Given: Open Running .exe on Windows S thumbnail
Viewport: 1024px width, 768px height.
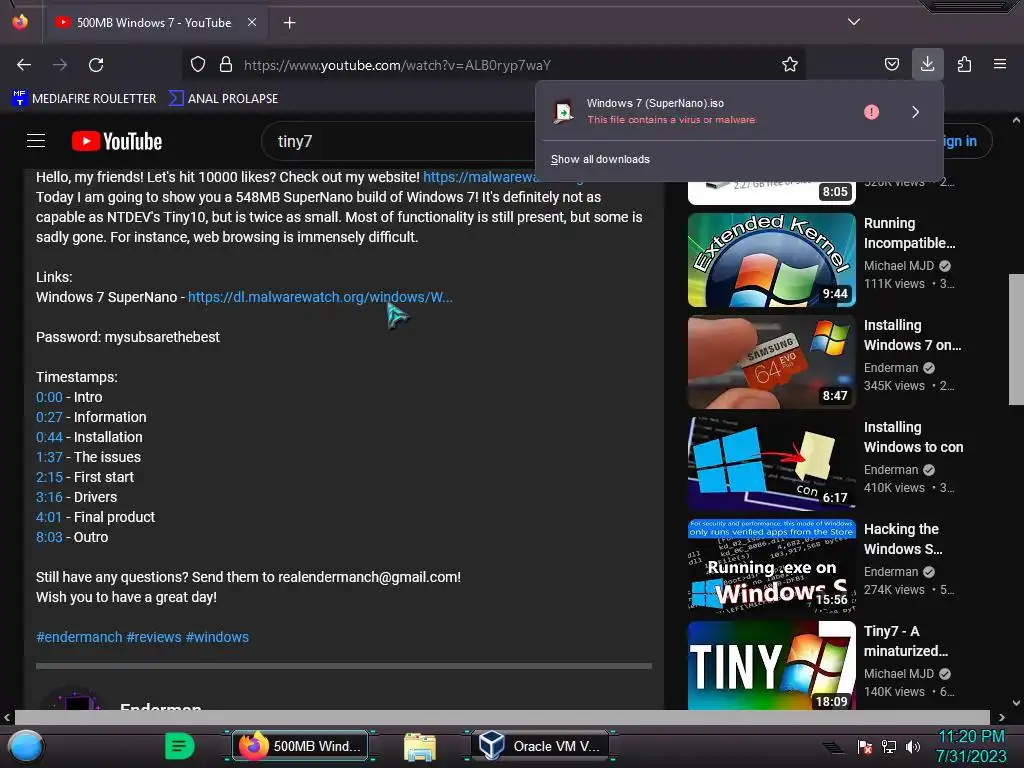Looking at the screenshot, I should pyautogui.click(x=772, y=566).
